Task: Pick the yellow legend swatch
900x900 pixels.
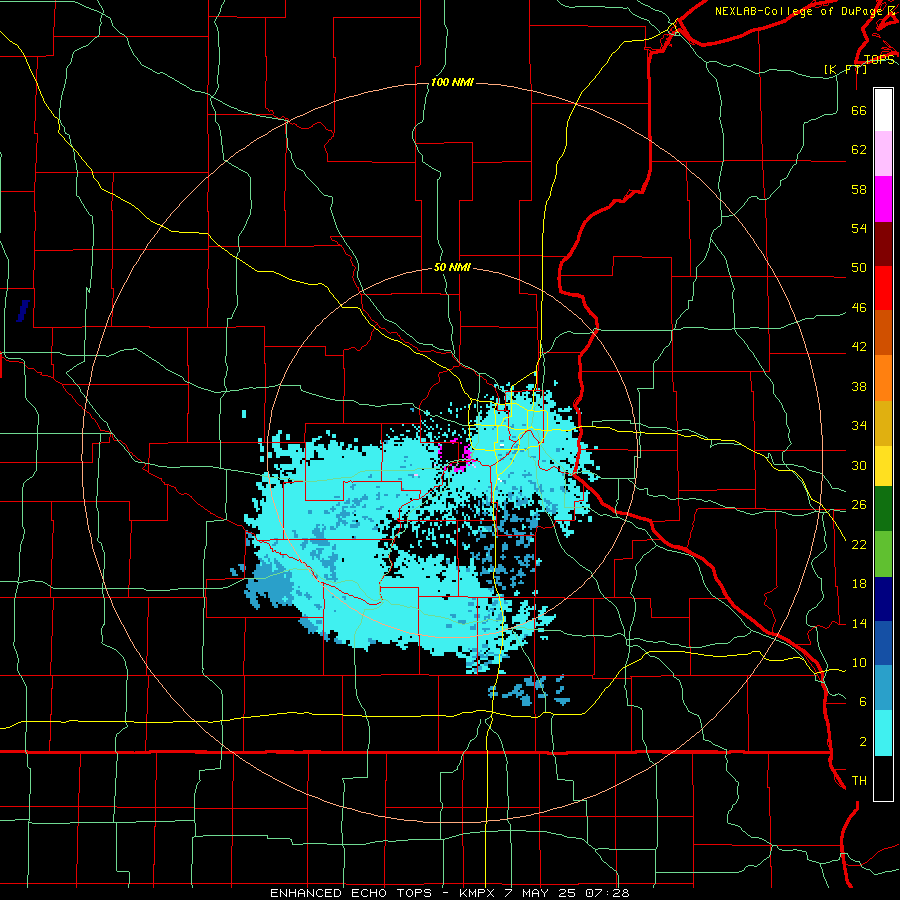Action: tap(883, 465)
